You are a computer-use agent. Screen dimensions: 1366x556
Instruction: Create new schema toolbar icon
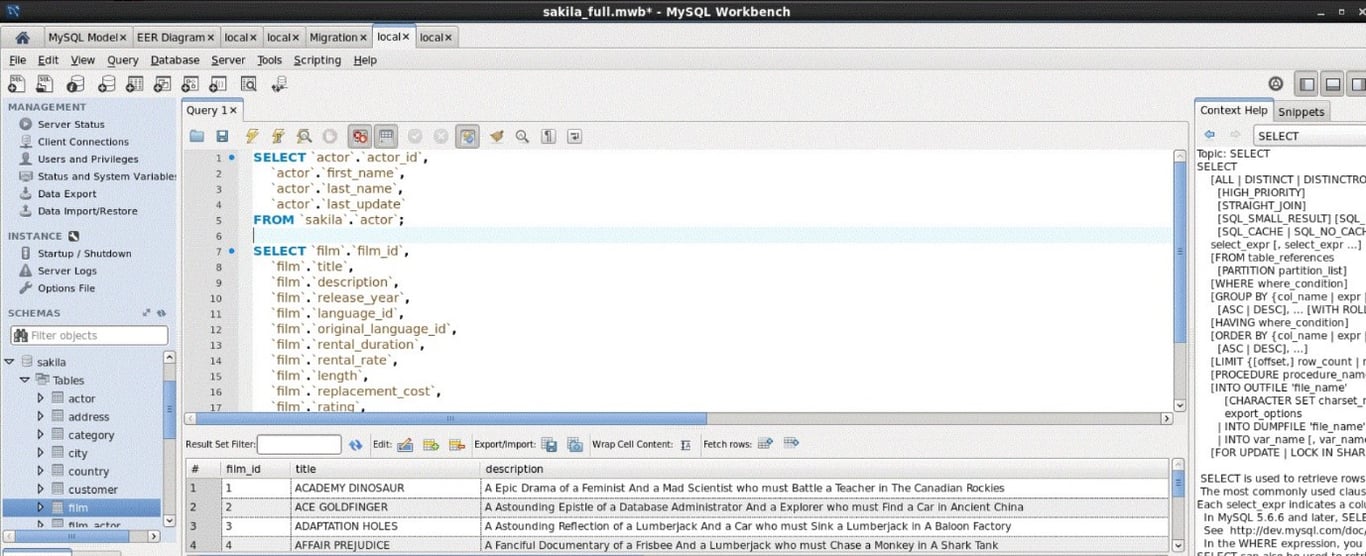tap(105, 85)
